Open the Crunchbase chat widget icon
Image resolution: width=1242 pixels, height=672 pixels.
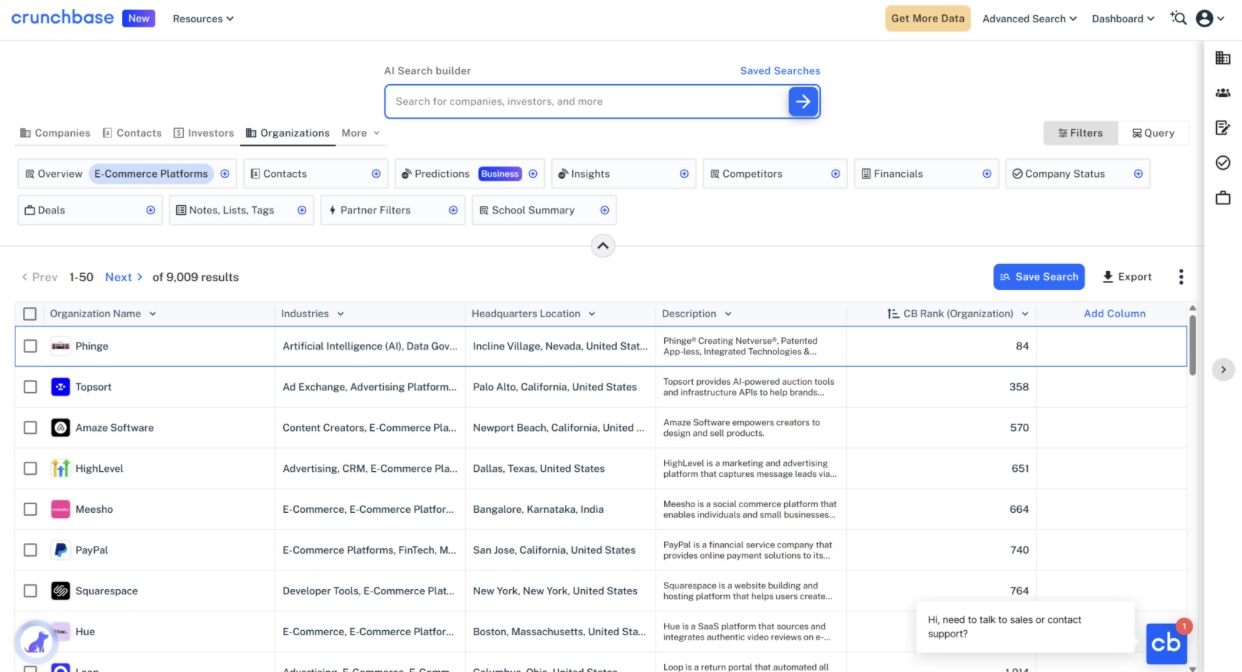[x=1166, y=643]
